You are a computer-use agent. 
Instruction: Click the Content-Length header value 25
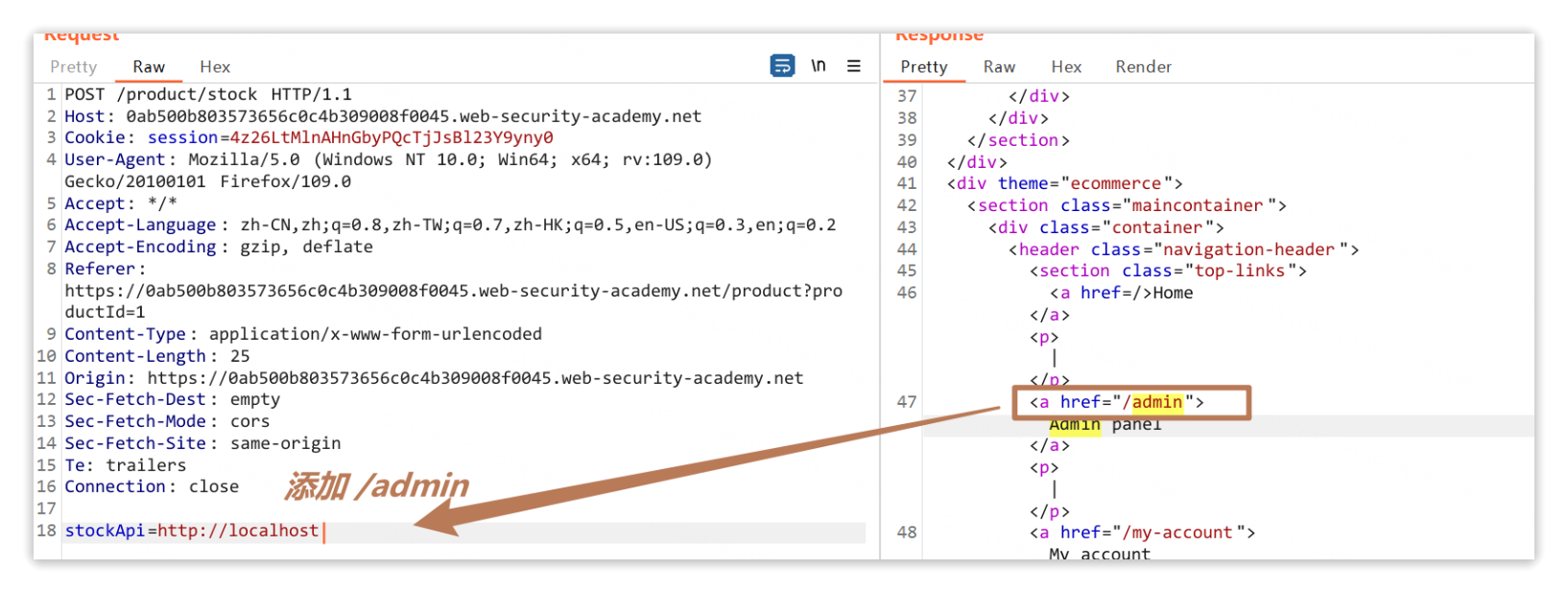(240, 356)
